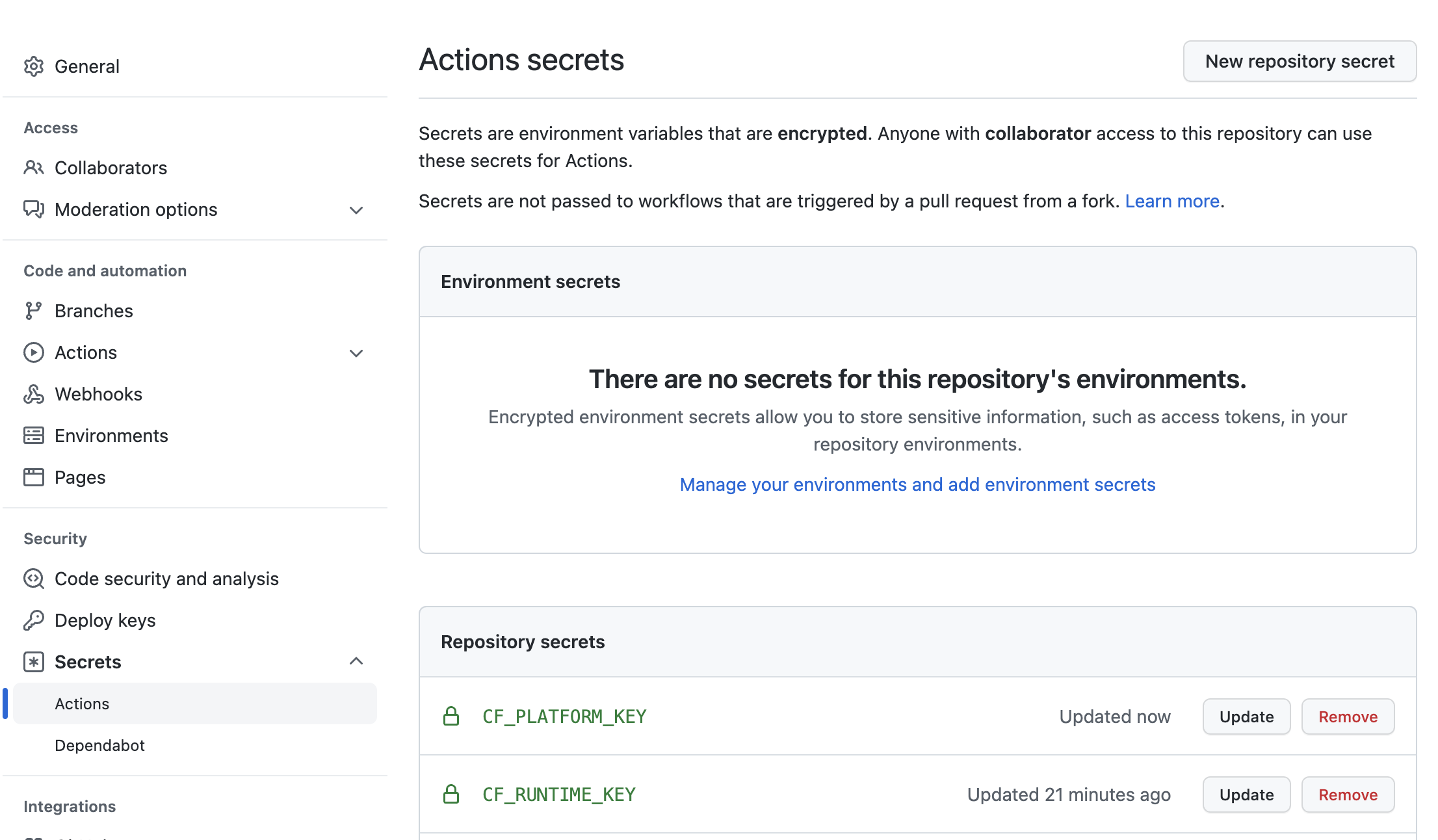Click the Secrets asterisk icon
Viewport: 1438px width, 840px height.
(34, 662)
